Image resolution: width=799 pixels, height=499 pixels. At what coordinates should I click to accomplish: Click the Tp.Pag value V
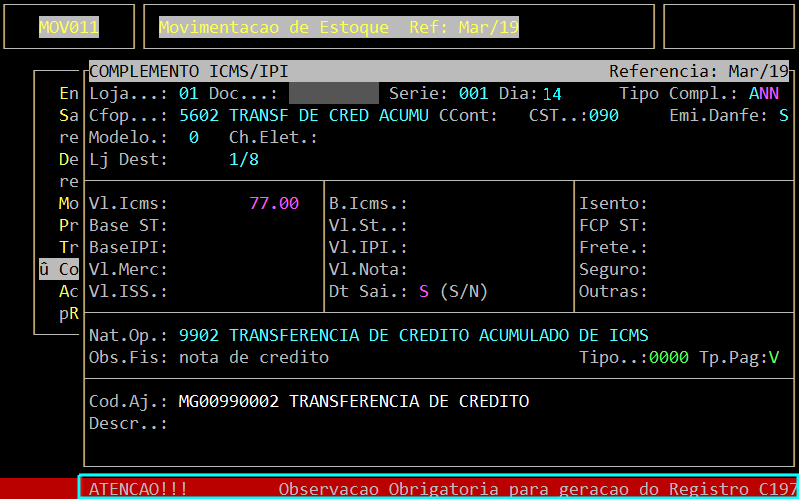point(774,357)
